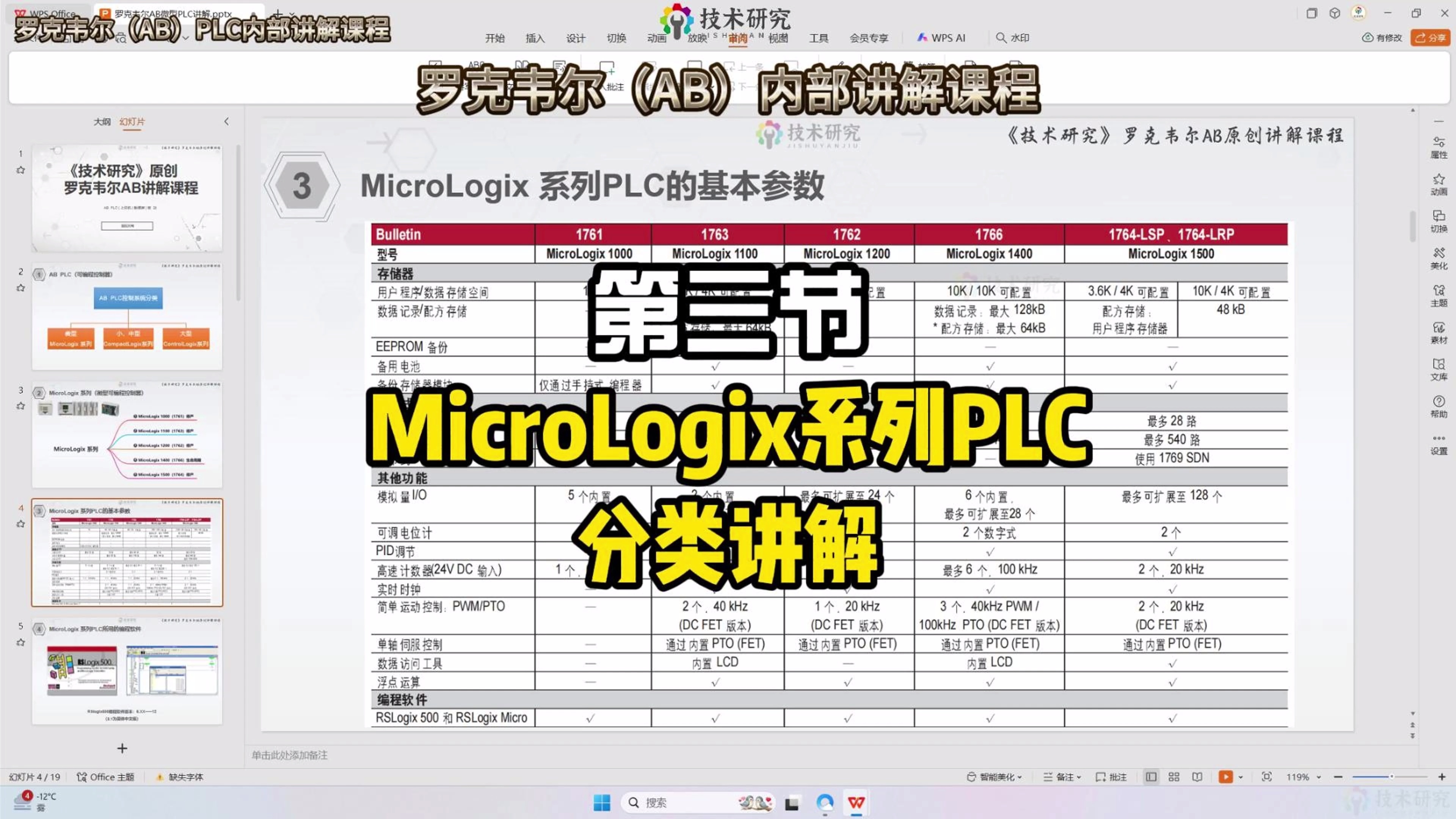This screenshot has width=1456, height=819.
Task: Open the 美化 beautify sidebar icon
Action: pos(1439,258)
